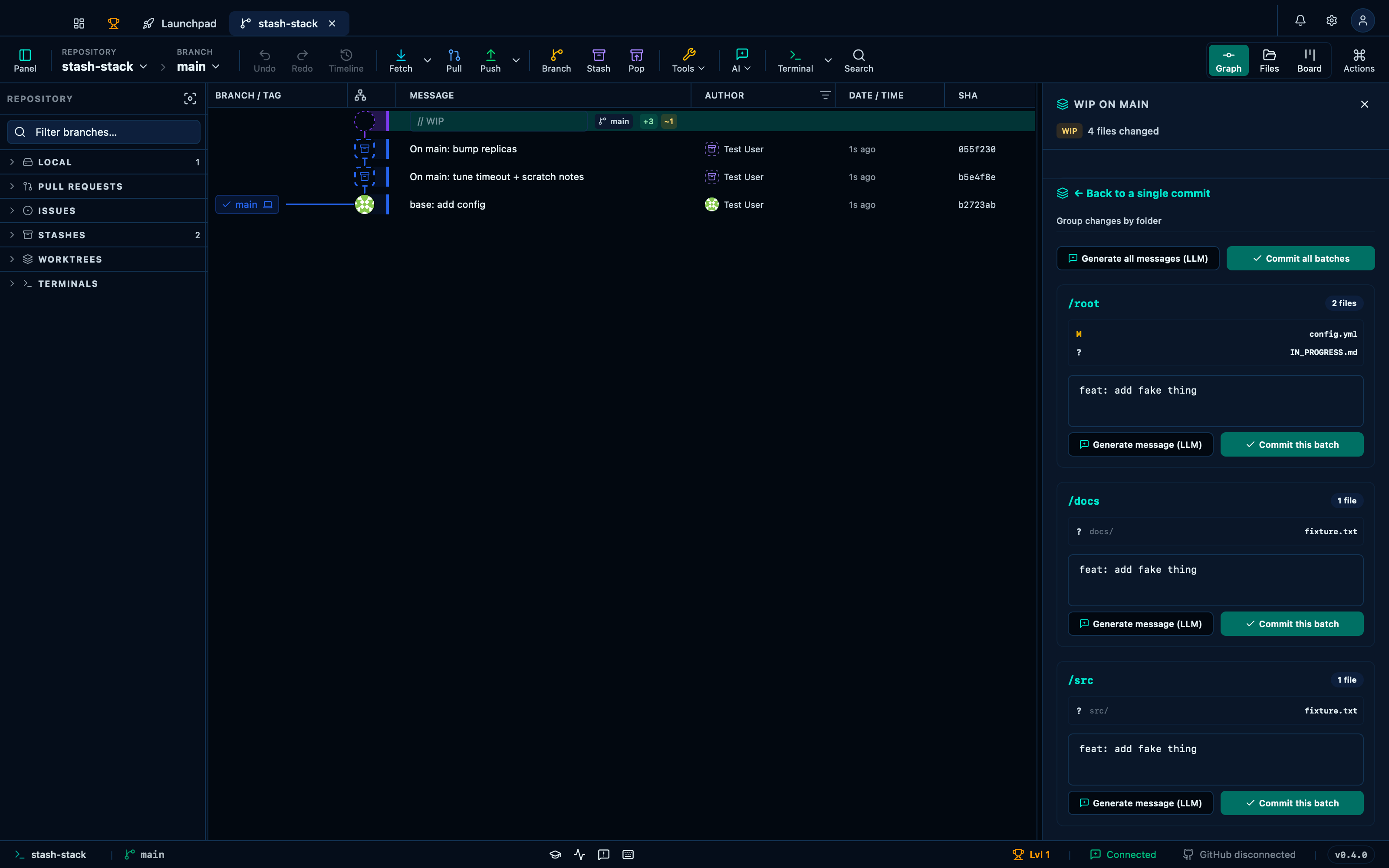
Task: Click the feedback message icon in status bar
Action: click(x=604, y=854)
